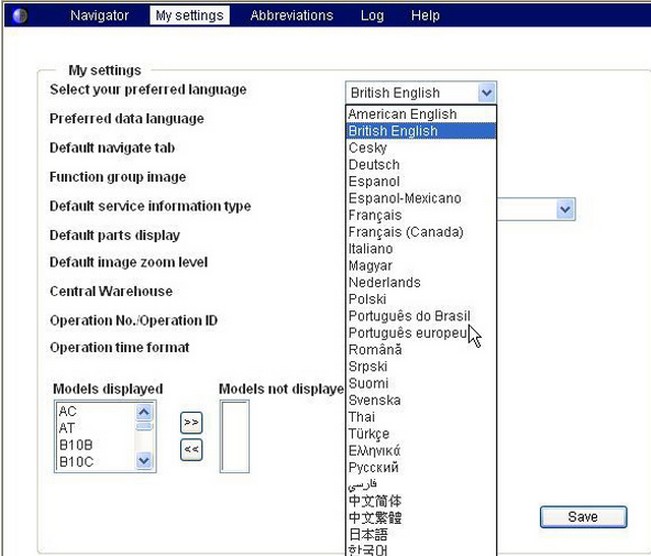Viewport: 651px width, 556px height.
Task: Select Espanol-Mexicano language option
Action: [x=421, y=198]
